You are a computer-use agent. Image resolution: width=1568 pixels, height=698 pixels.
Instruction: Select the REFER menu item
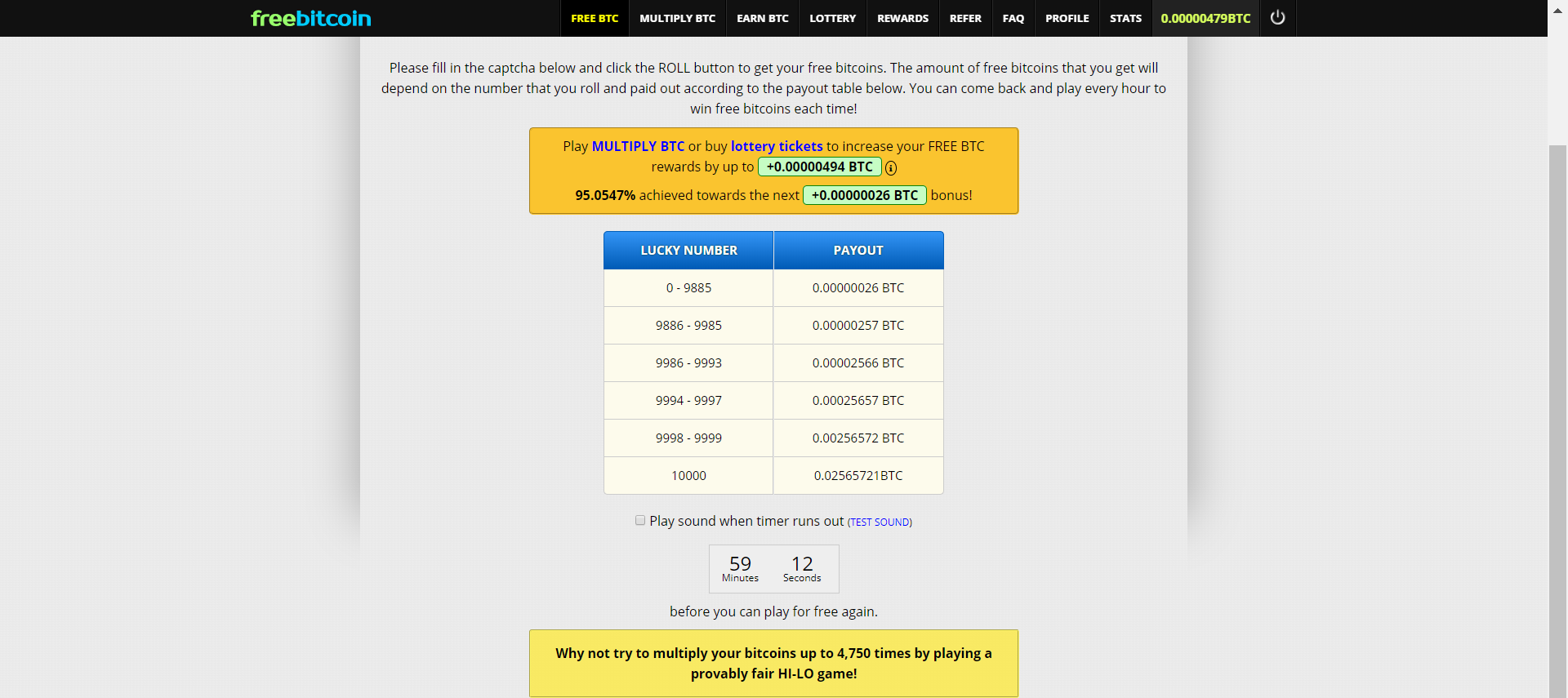click(965, 18)
